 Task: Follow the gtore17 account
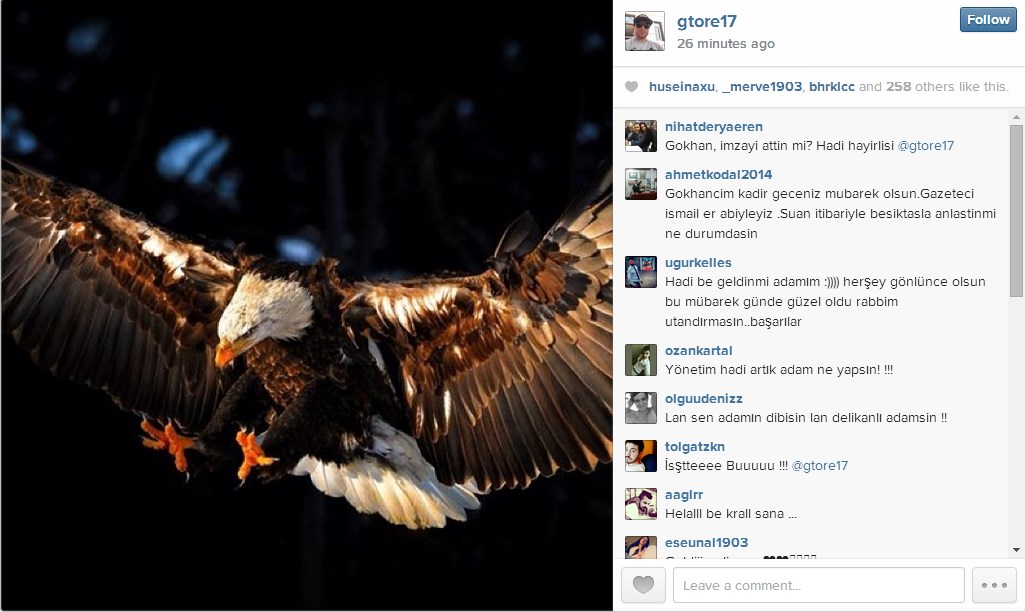click(x=988, y=20)
